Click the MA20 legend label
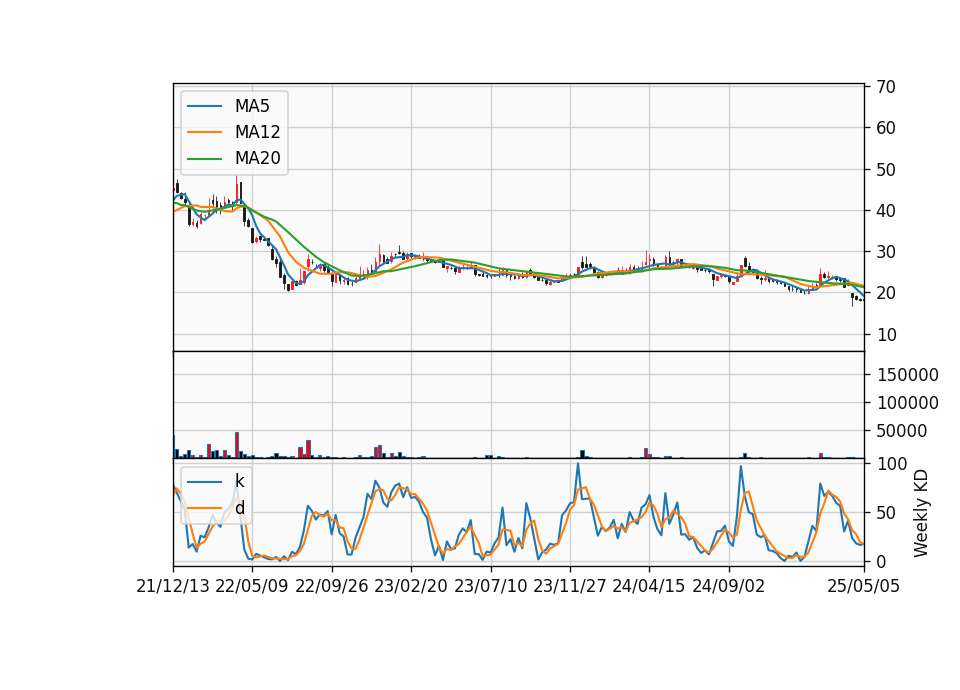The image size is (960, 690). coord(257,158)
